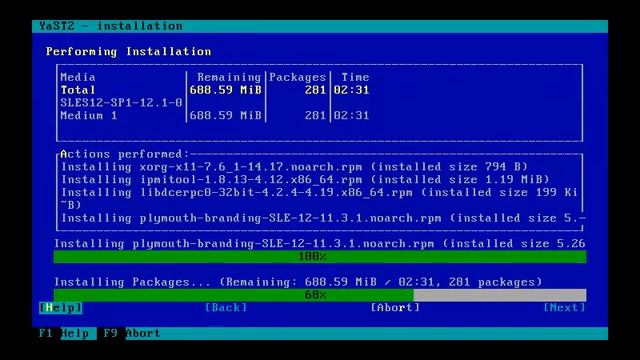
Task: Go to previous step with [Back]
Action: [226, 307]
